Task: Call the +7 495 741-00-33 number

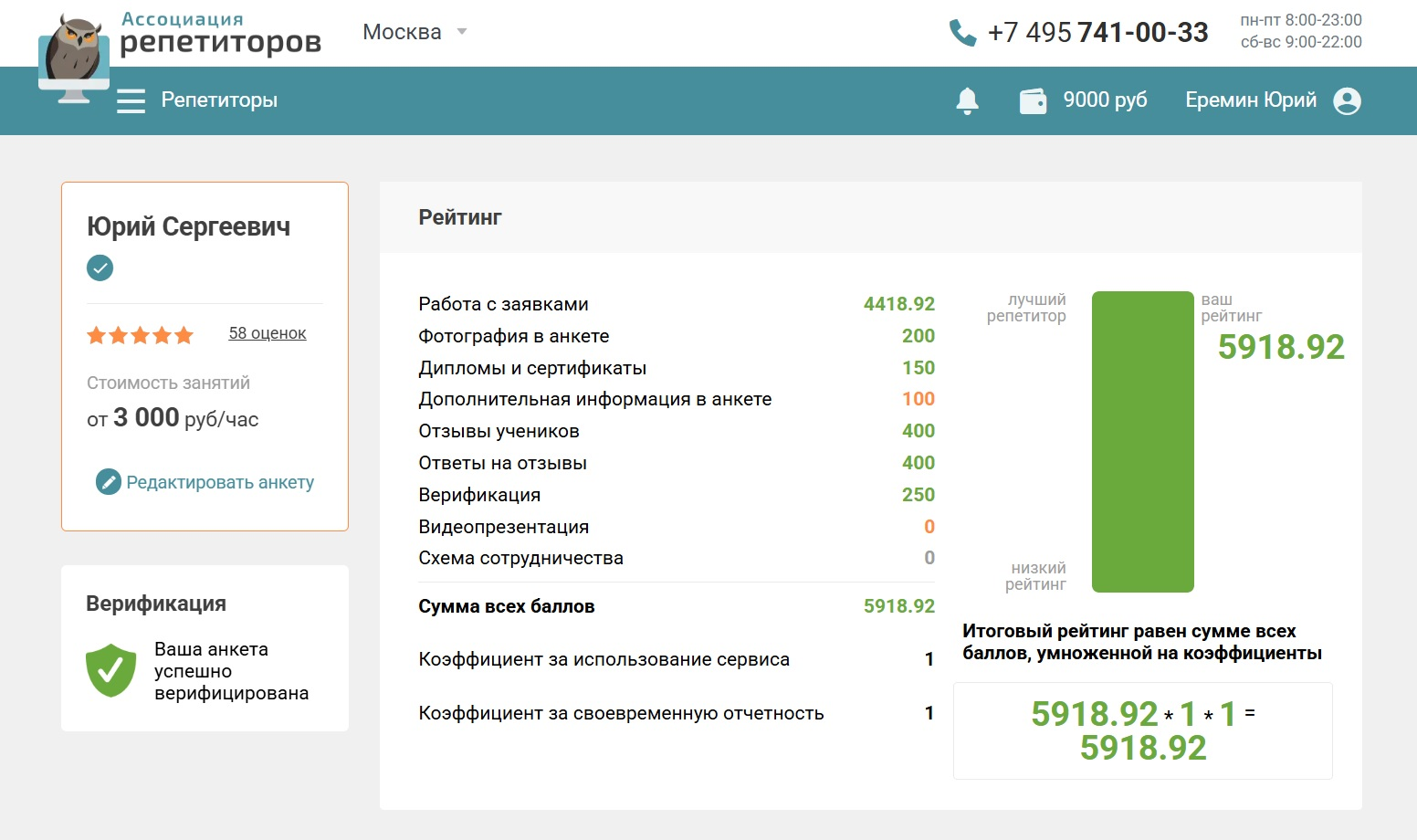Action: coord(1097,33)
